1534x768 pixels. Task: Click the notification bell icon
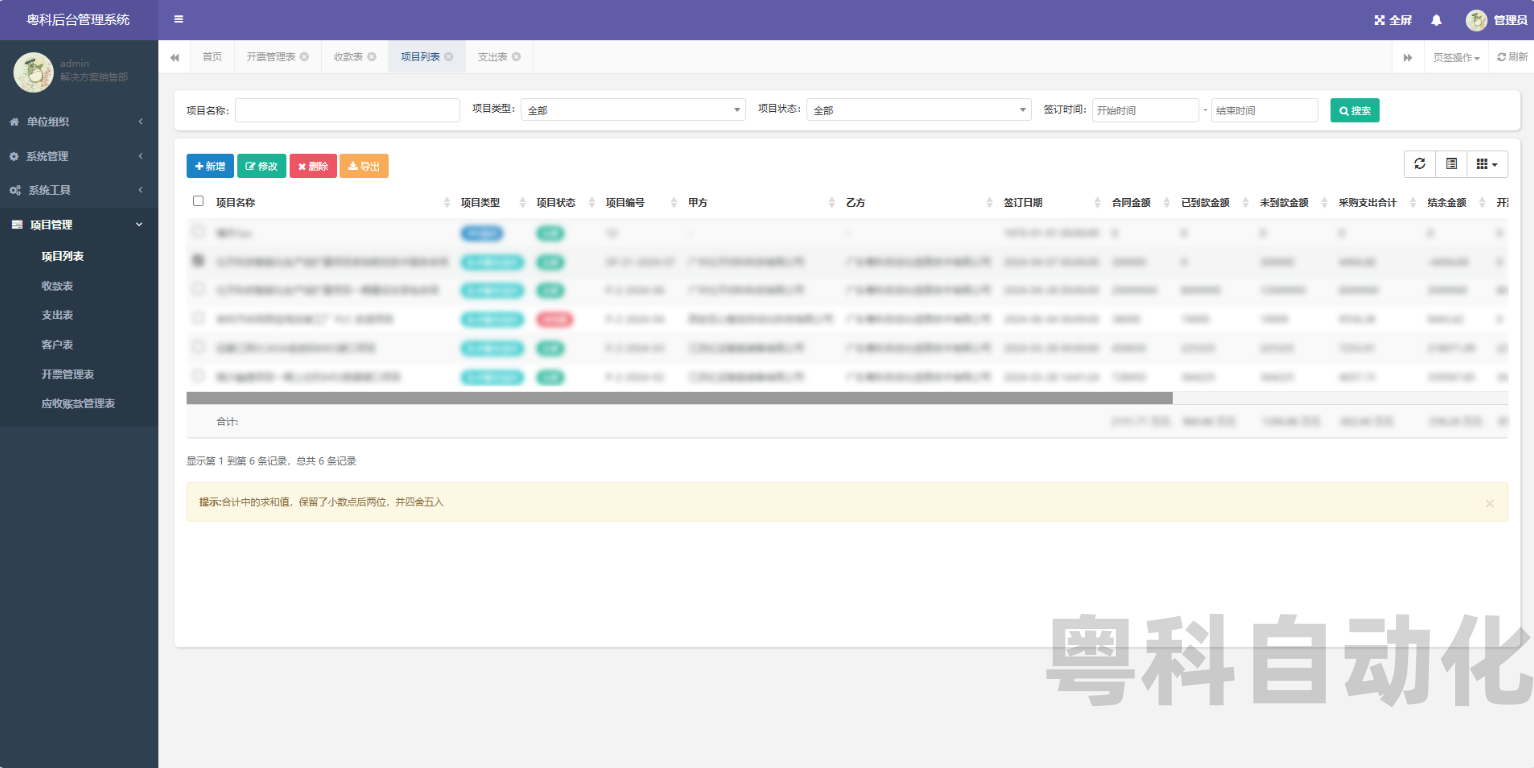(1436, 20)
